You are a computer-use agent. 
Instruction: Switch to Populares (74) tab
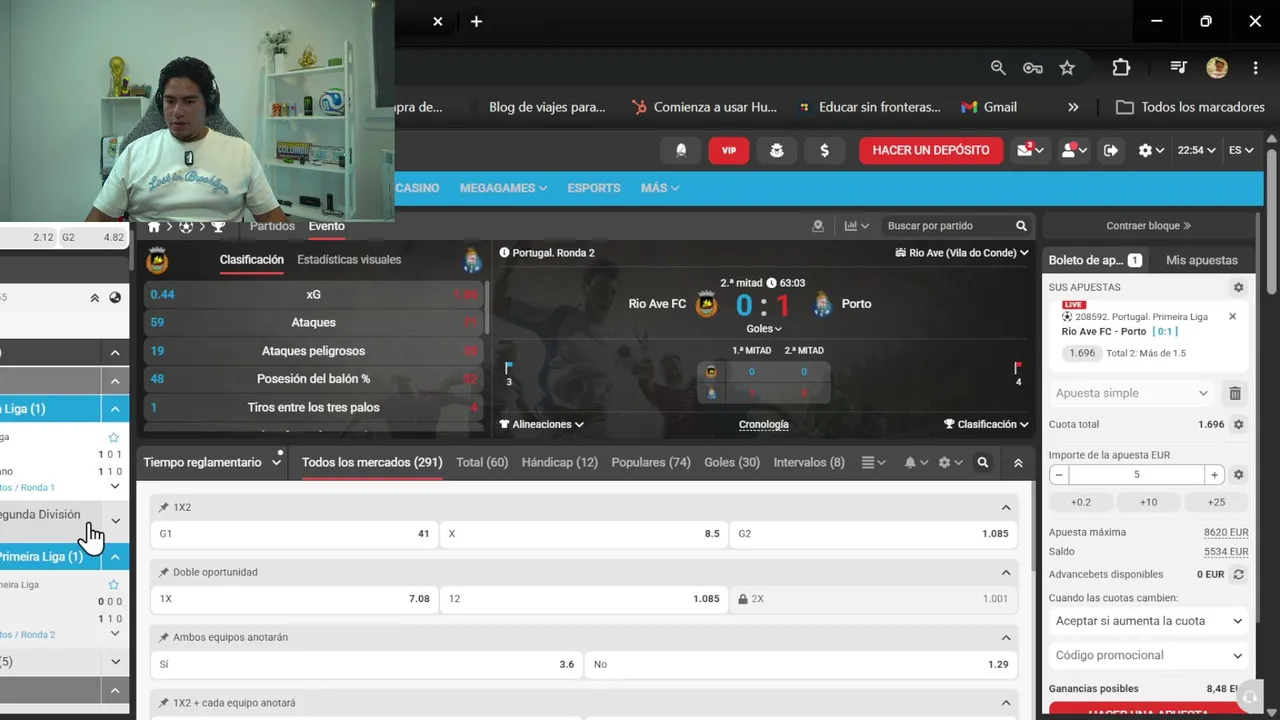point(651,463)
